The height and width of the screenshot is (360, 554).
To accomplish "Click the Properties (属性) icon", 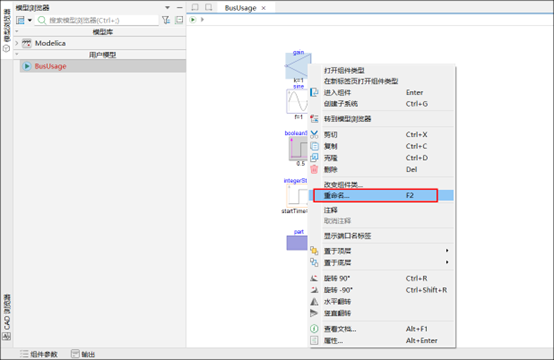I will (314, 341).
